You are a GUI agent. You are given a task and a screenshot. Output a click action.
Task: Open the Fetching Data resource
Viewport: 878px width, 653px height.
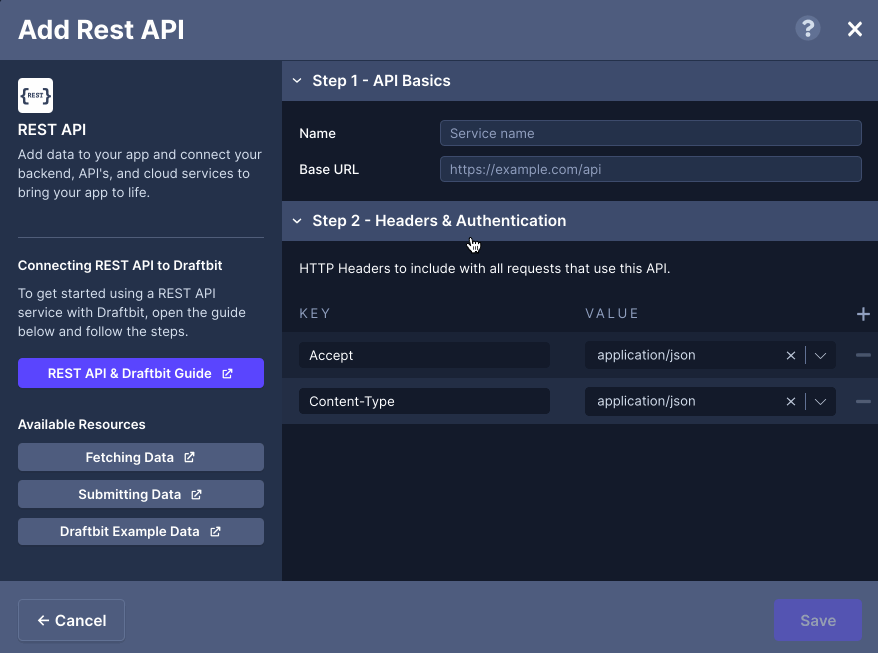click(141, 457)
